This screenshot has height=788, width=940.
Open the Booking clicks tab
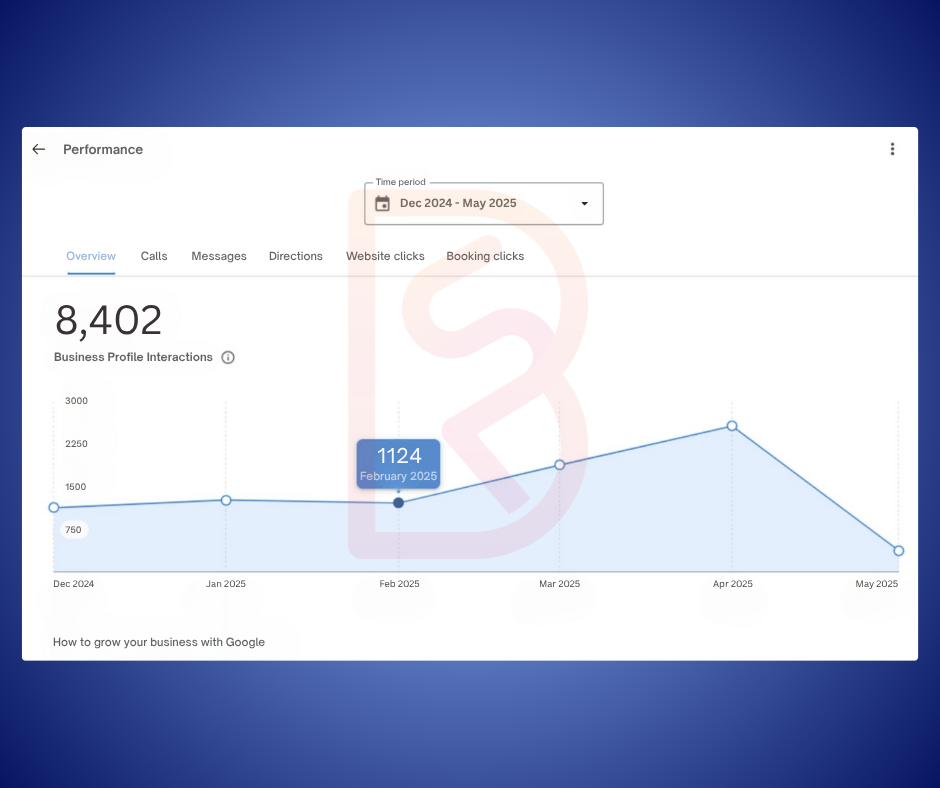[x=485, y=256]
